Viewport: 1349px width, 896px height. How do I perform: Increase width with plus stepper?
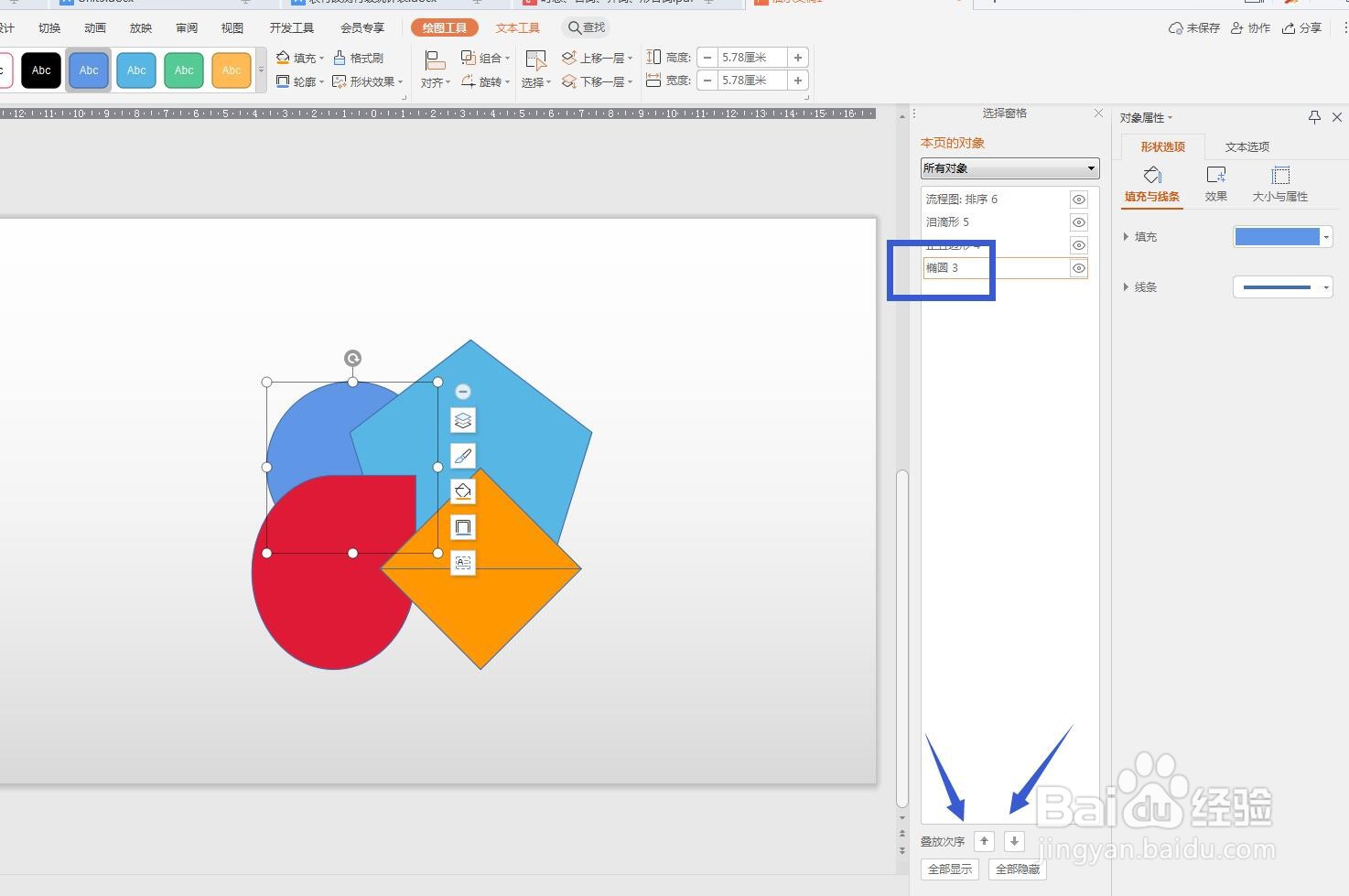pos(798,81)
